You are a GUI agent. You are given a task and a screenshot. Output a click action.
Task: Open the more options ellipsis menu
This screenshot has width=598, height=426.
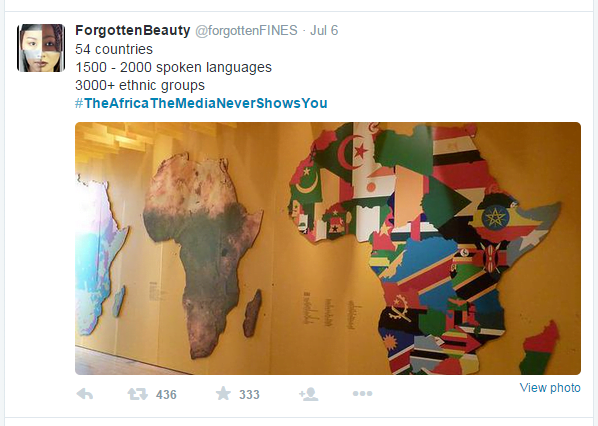(x=362, y=394)
